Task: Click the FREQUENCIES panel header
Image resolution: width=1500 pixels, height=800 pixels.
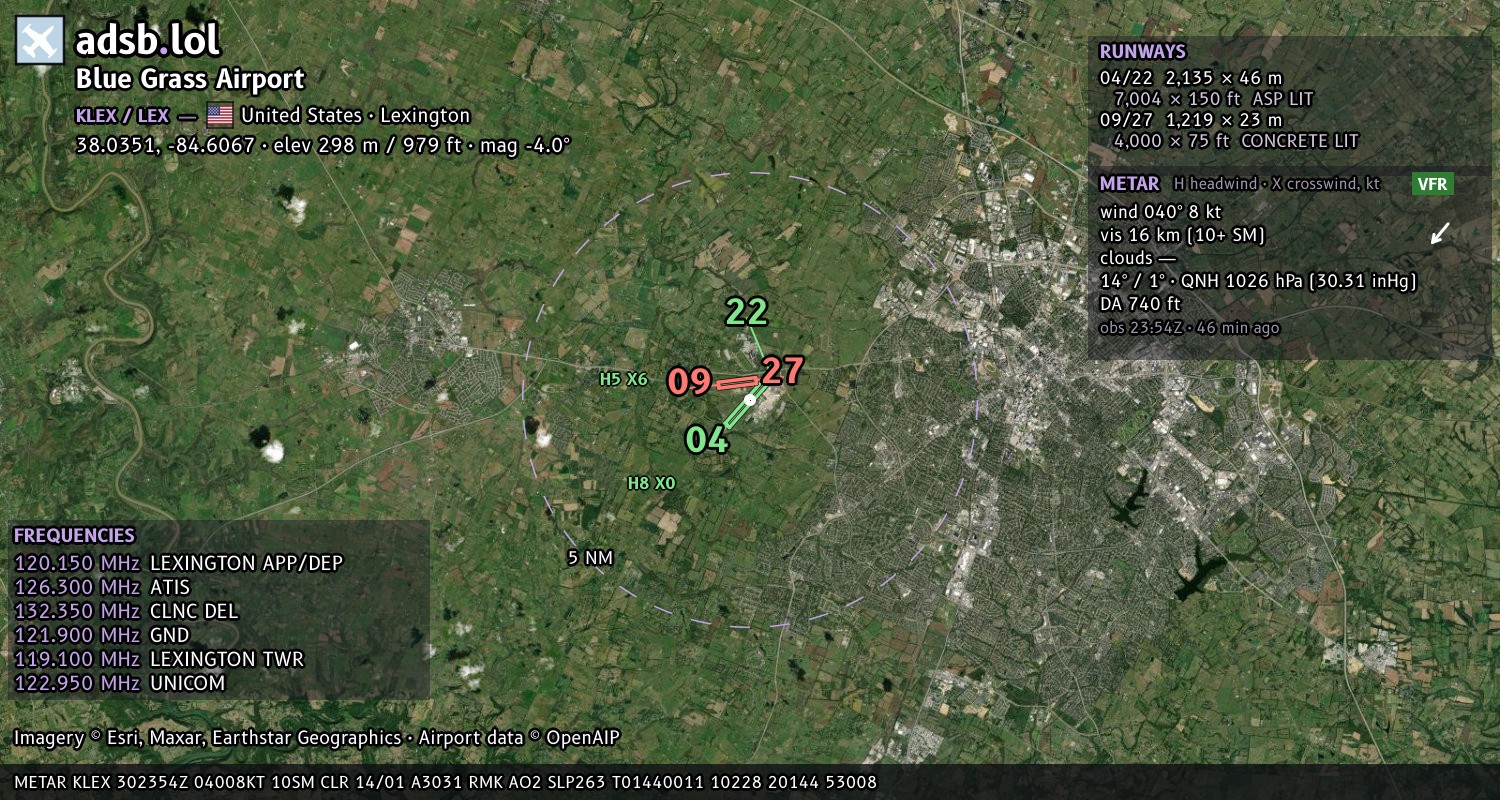Action: tap(74, 535)
